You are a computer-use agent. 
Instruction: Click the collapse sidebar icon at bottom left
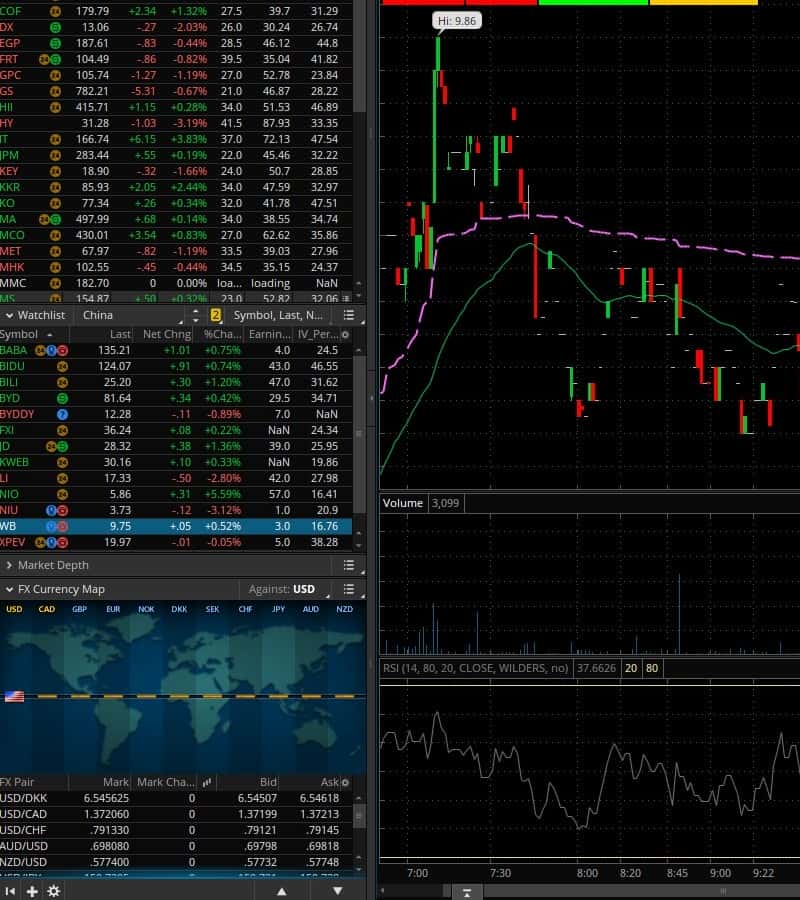point(10,891)
